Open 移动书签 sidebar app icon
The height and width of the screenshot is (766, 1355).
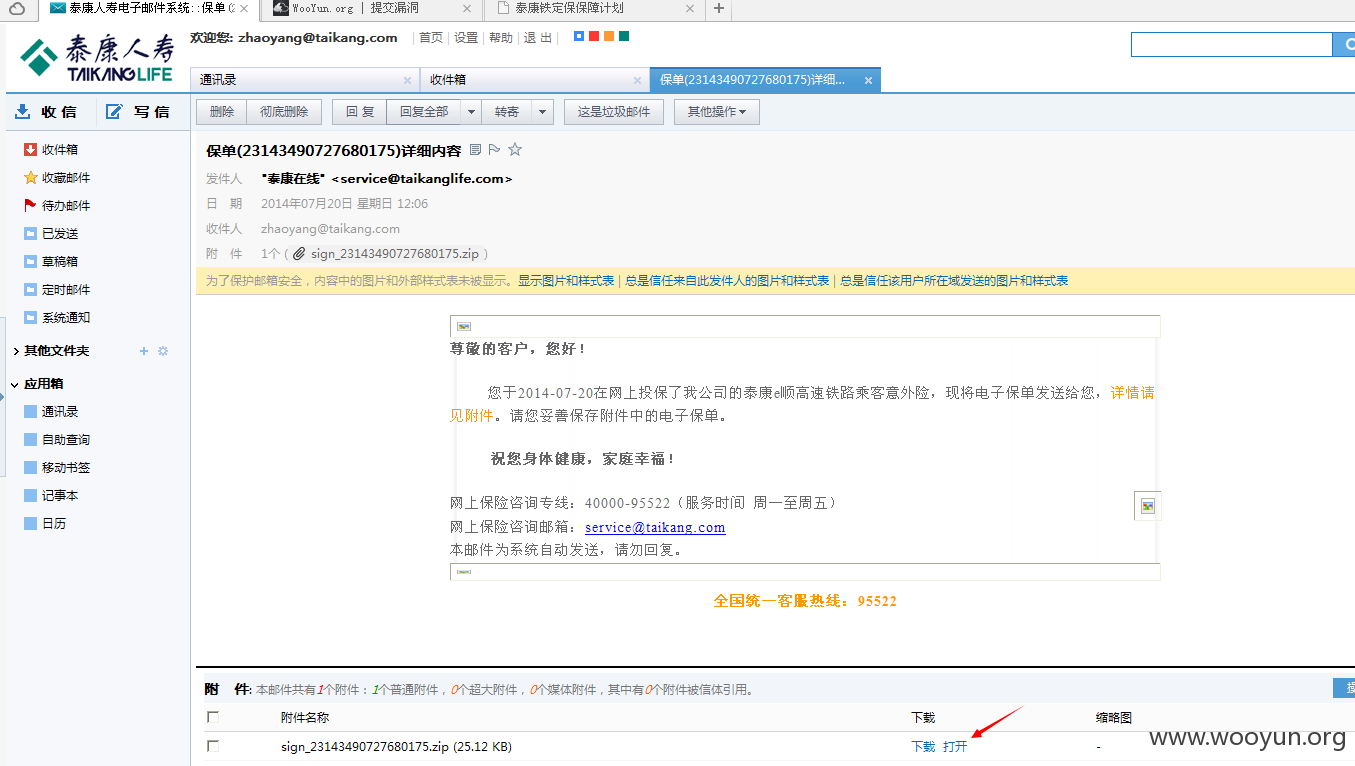pyautogui.click(x=30, y=468)
